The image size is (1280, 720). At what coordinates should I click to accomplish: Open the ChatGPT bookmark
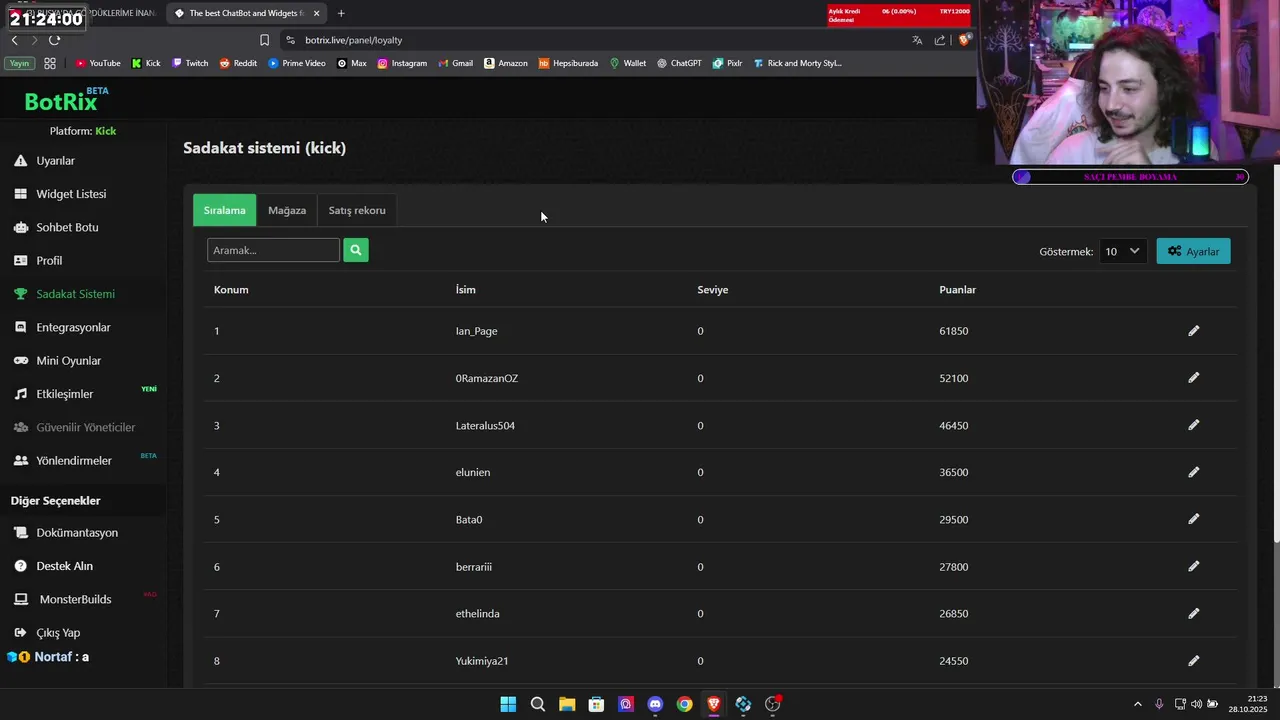click(x=679, y=63)
